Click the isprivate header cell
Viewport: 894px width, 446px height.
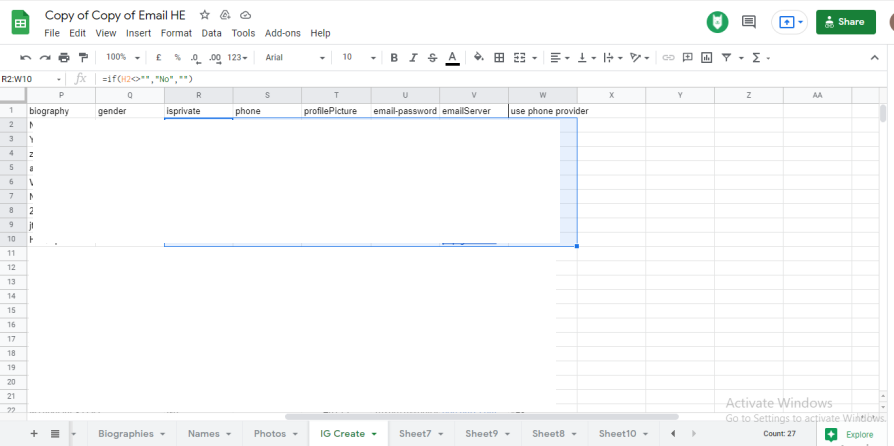pos(198,111)
